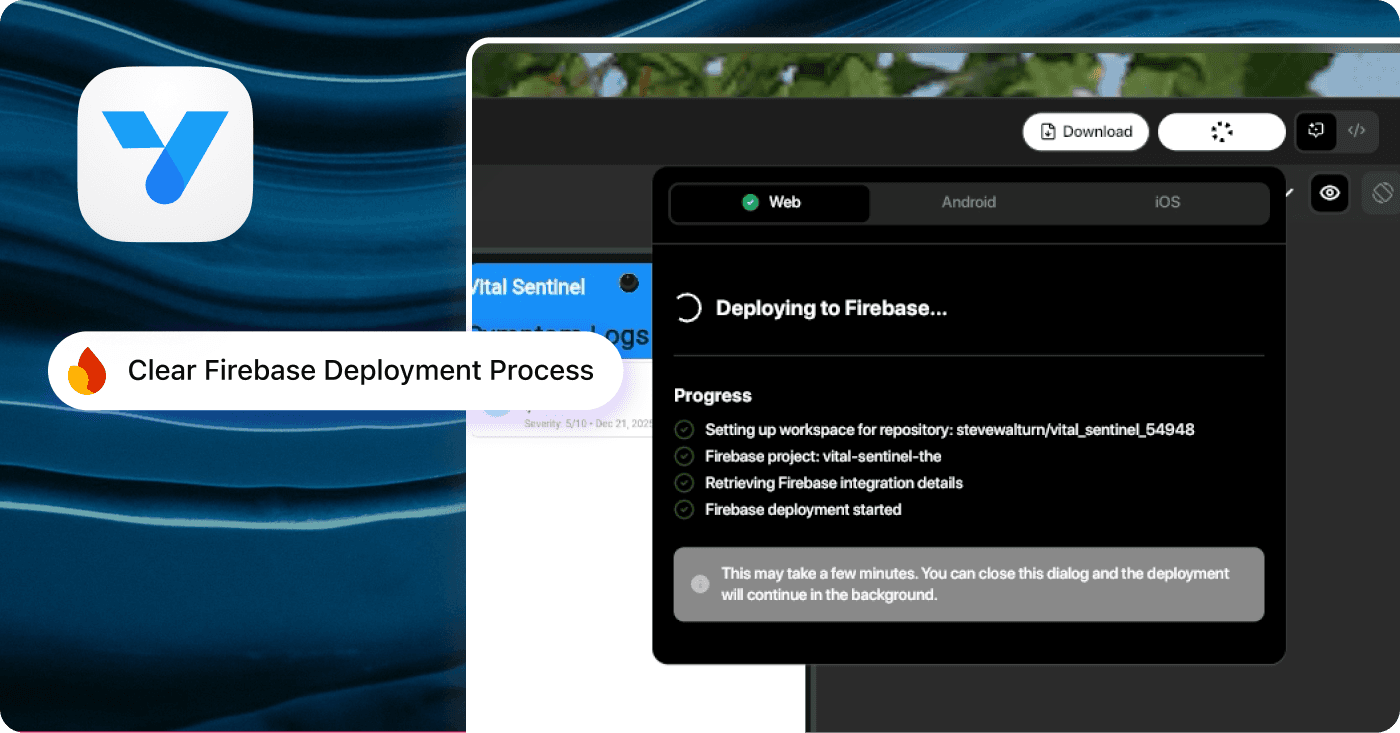1400x733 pixels.
Task: Click black circle icon in Vital Sentinel header
Action: 629,283
